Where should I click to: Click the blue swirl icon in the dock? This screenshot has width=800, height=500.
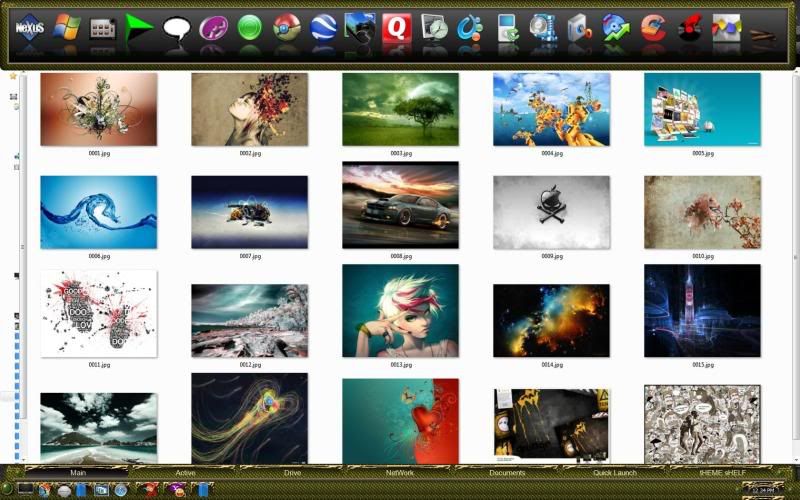click(469, 28)
